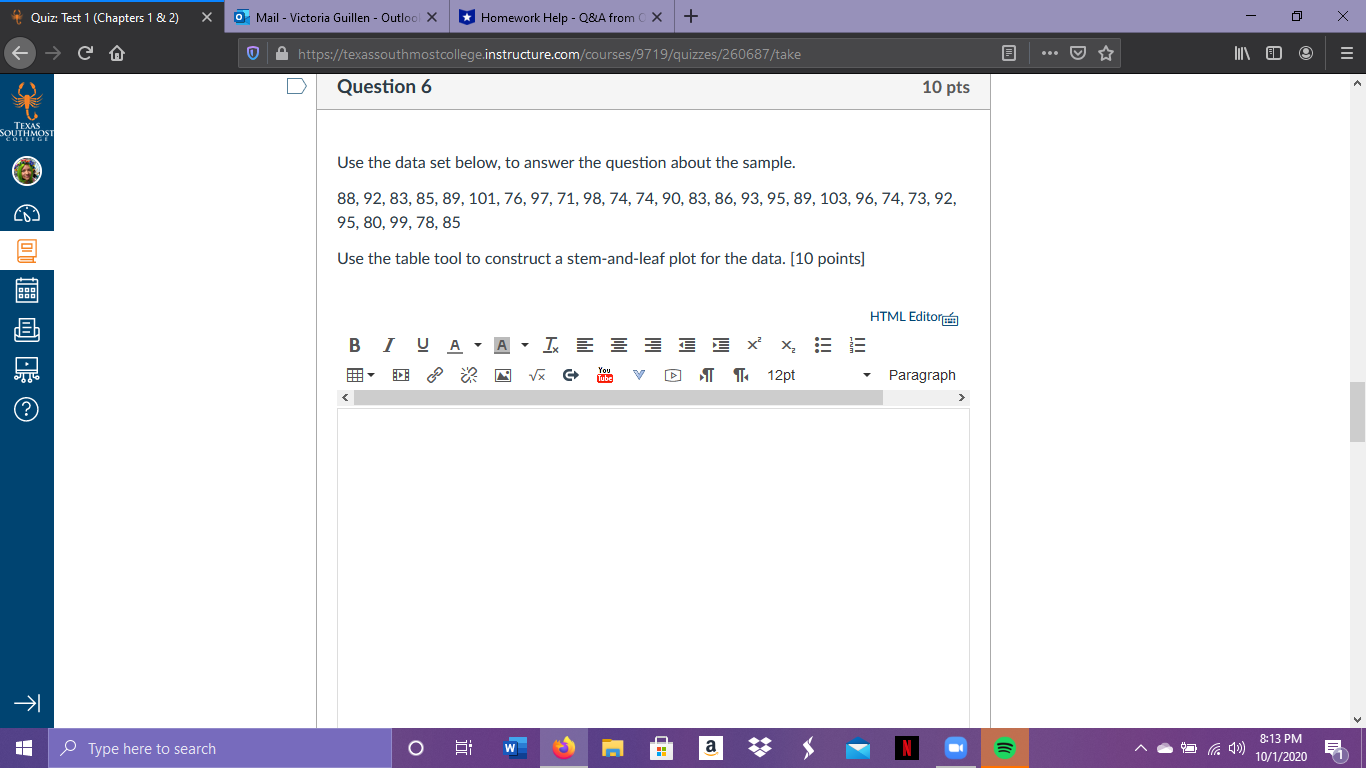Launch Spotify from the taskbar
The width and height of the screenshot is (1366, 768).
[x=1004, y=747]
